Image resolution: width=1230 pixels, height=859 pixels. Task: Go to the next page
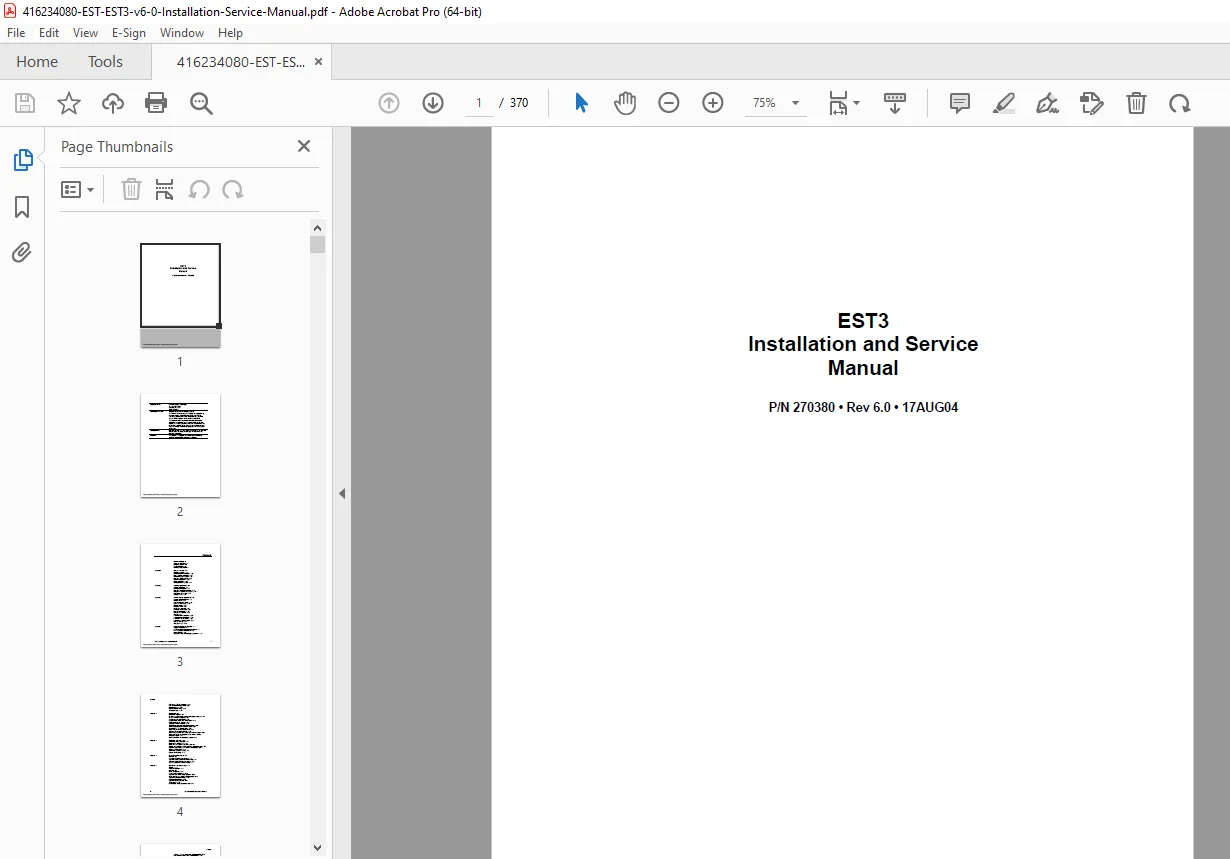(433, 103)
